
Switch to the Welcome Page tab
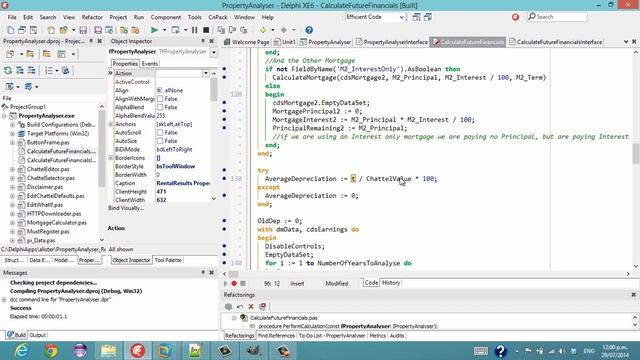click(247, 42)
